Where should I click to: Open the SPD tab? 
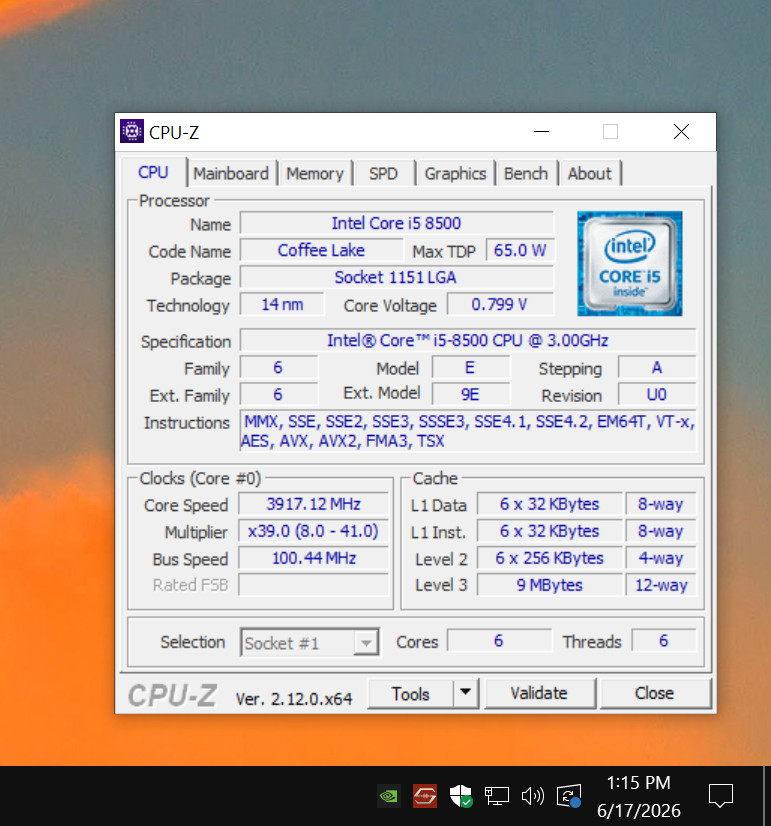click(x=383, y=173)
